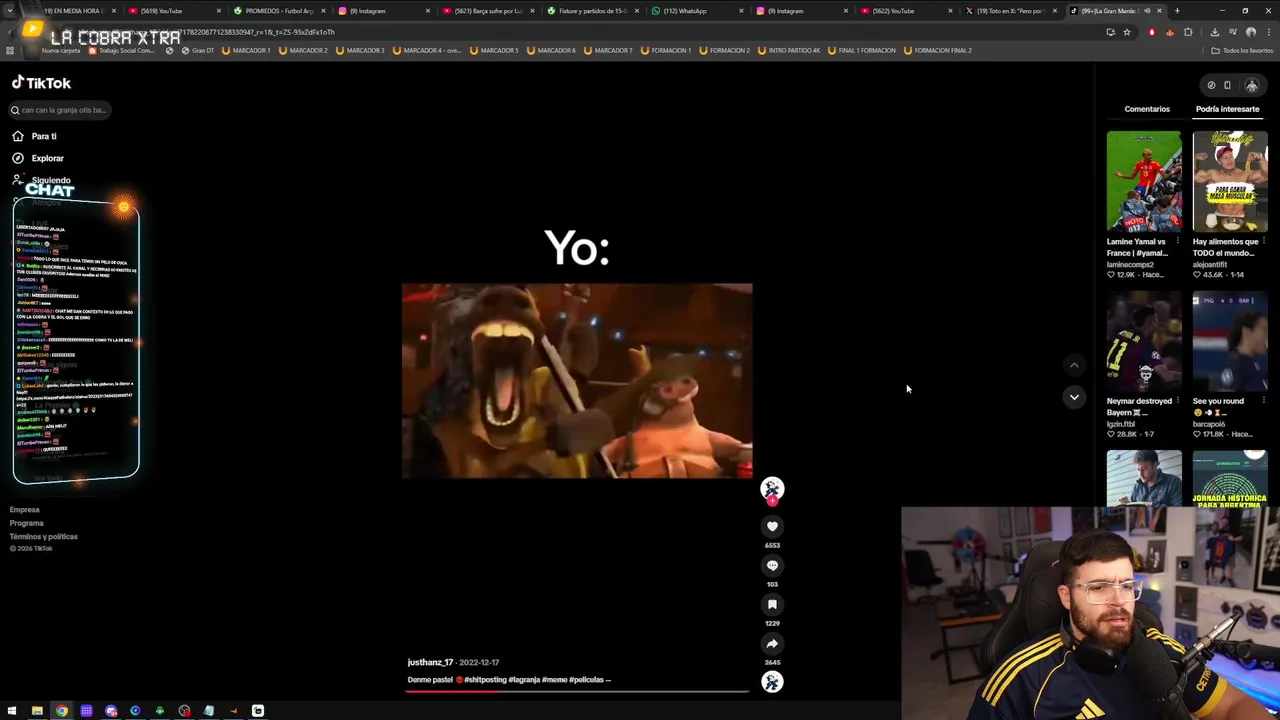Open MARCADOR 5 bookmark
Viewport: 1280px width, 720px height.
494,50
